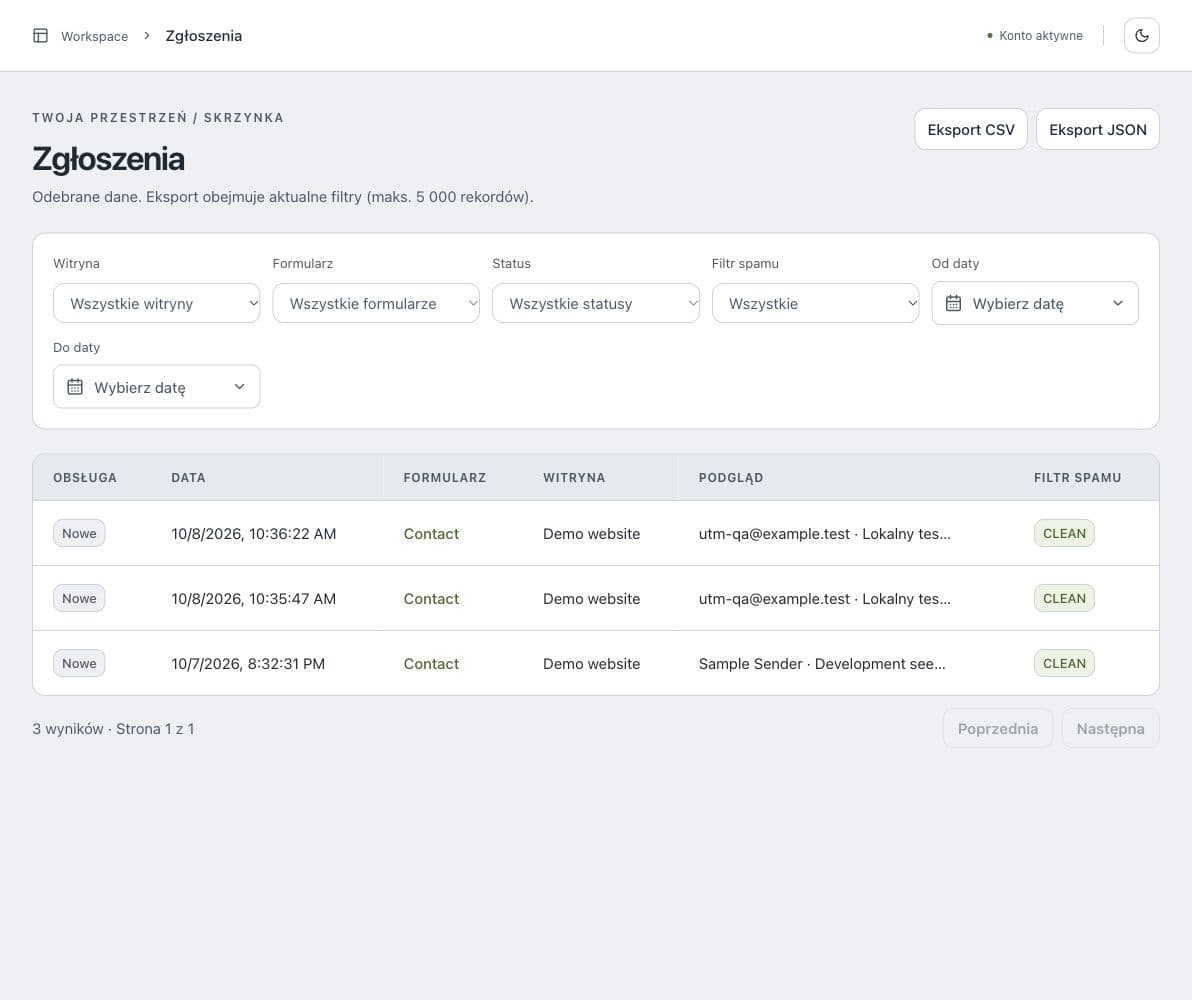The height and width of the screenshot is (1000, 1192).
Task: Select the date 10/8/2026, 10:36:22 AM
Action: [x=253, y=534]
